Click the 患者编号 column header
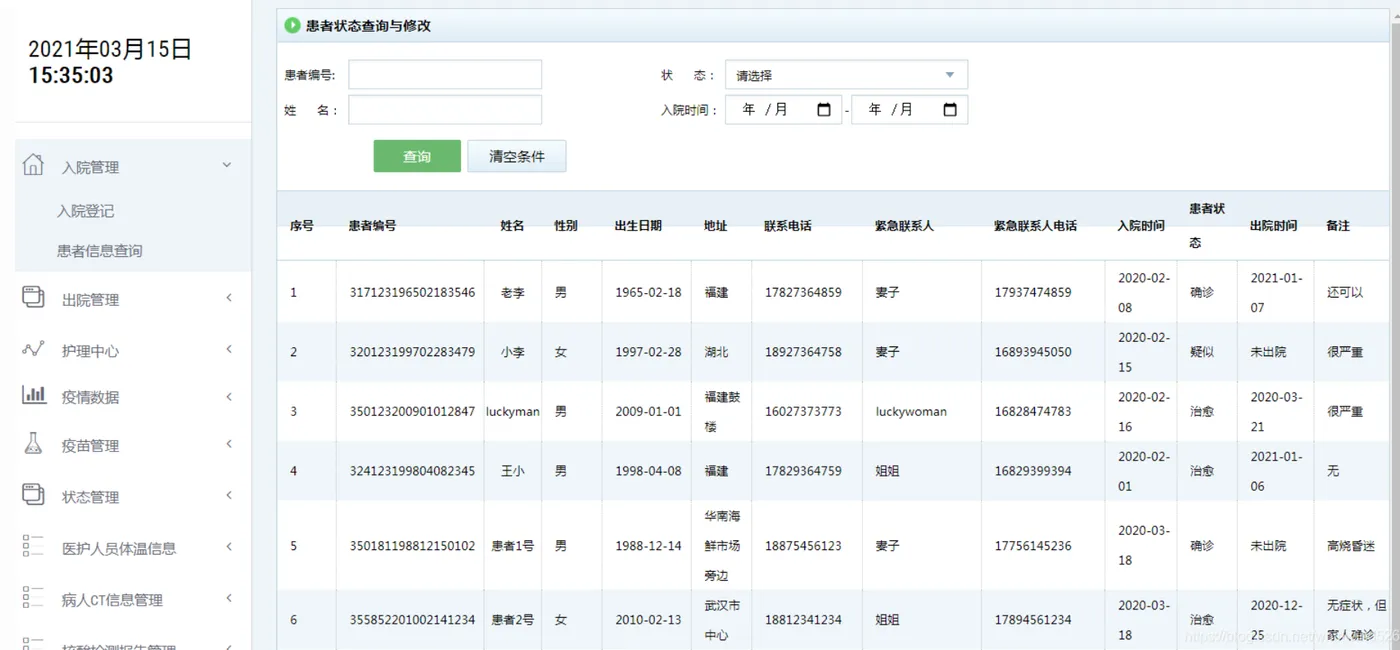Viewport: 1400px width, 650px height. pos(373,226)
